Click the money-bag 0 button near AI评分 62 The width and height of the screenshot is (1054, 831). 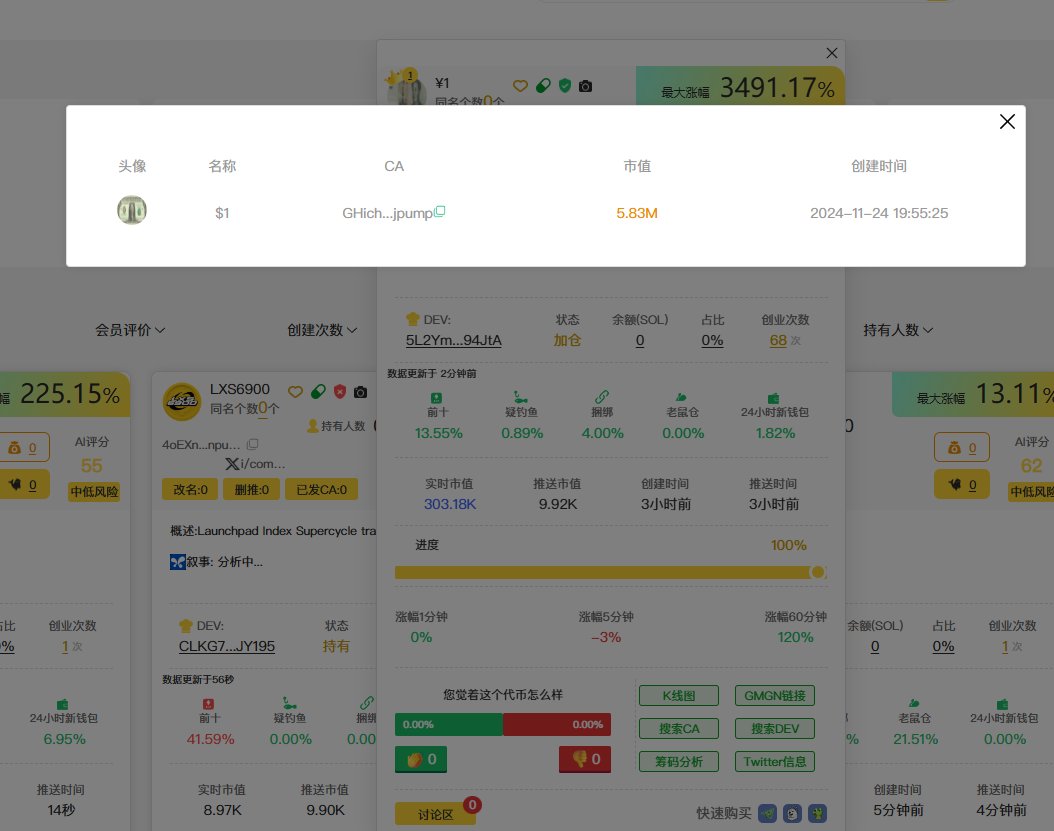tap(961, 448)
